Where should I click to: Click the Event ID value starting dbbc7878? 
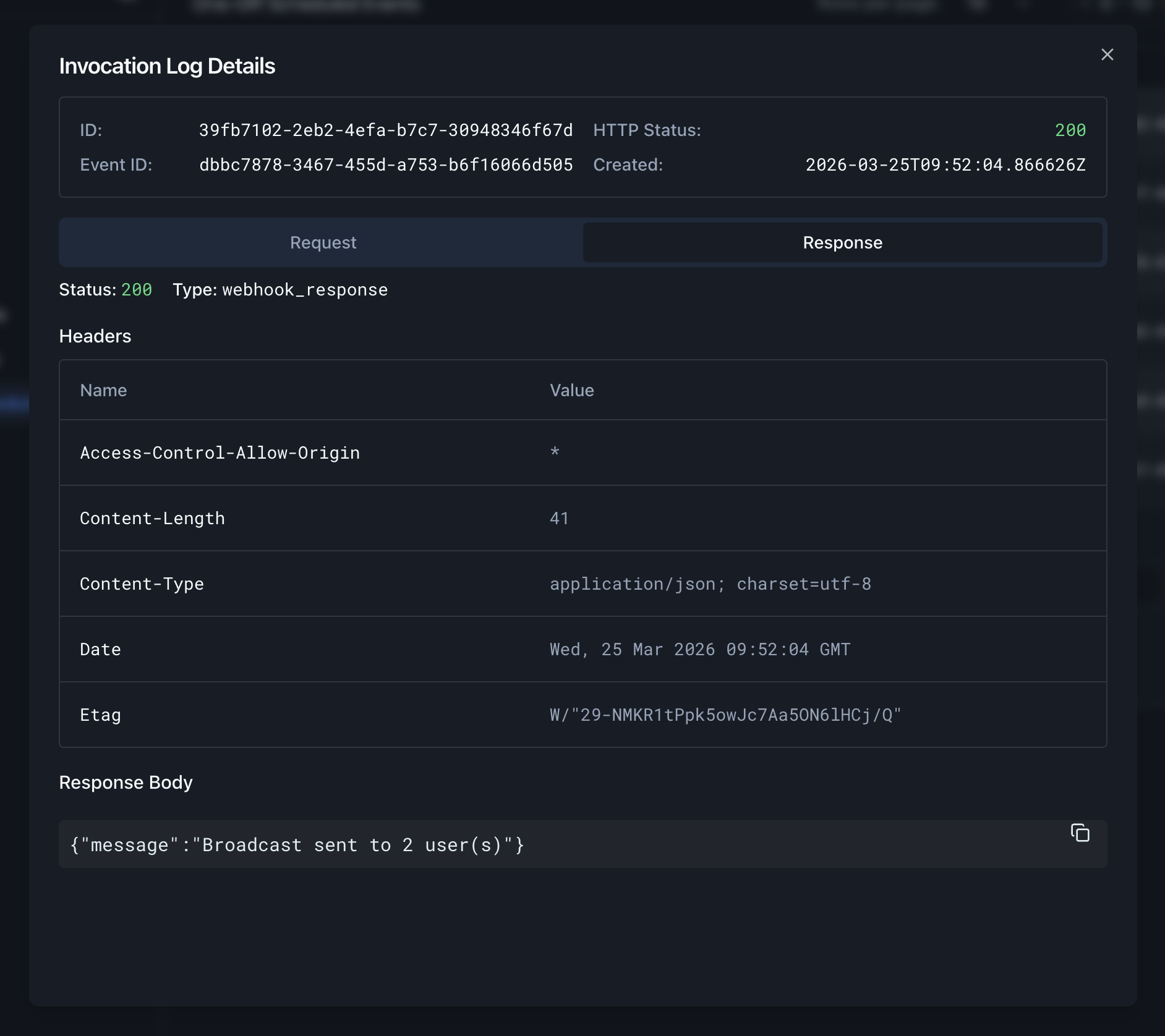point(385,165)
